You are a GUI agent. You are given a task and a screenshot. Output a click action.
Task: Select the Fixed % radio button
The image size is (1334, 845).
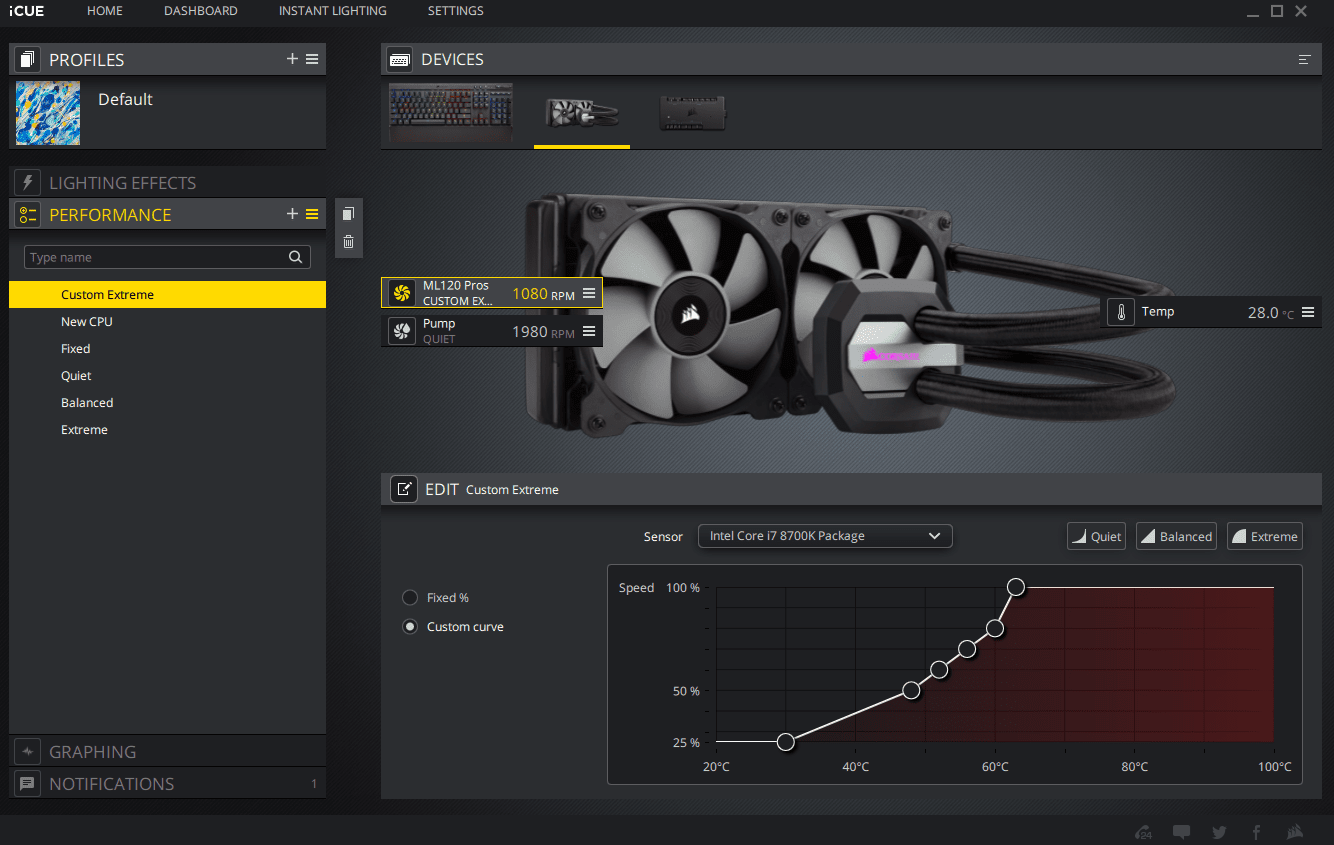410,597
